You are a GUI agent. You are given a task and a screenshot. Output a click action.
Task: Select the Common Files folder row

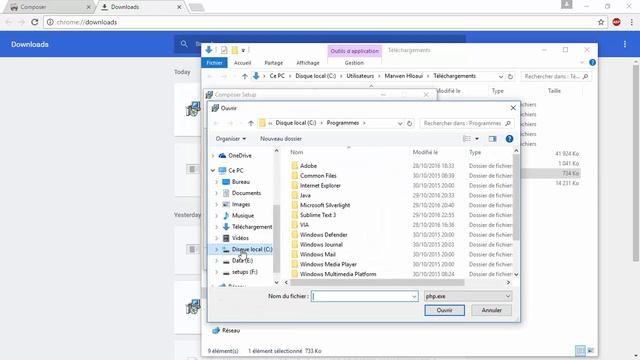[x=402, y=176]
